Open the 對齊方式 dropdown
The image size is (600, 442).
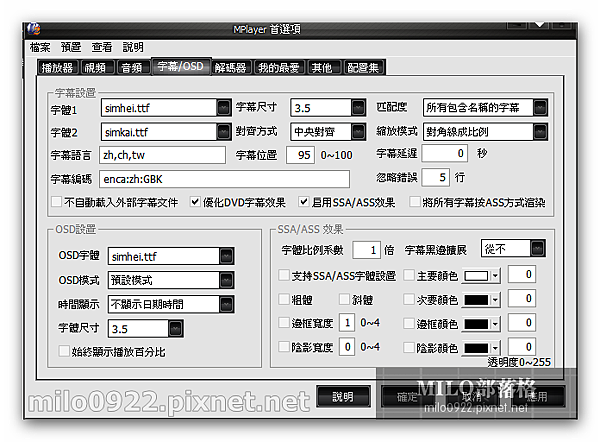click(358, 132)
